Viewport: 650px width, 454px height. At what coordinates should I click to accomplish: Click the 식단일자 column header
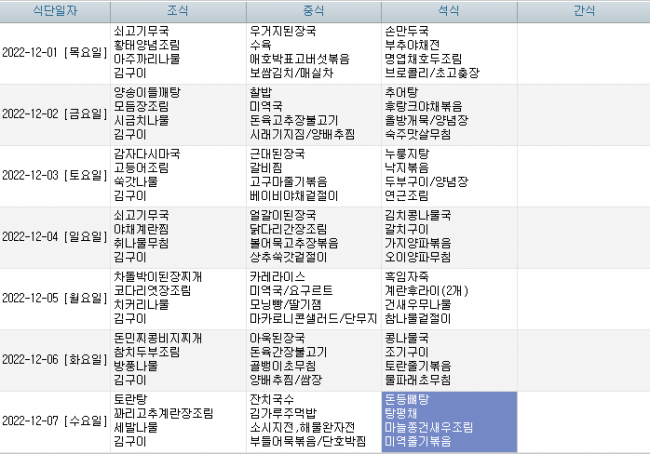click(x=55, y=10)
